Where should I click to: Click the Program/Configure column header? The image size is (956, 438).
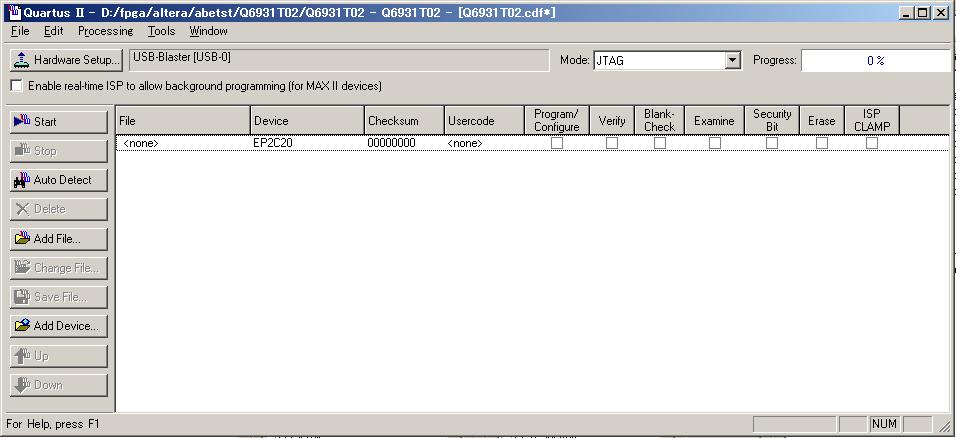[x=557, y=120]
